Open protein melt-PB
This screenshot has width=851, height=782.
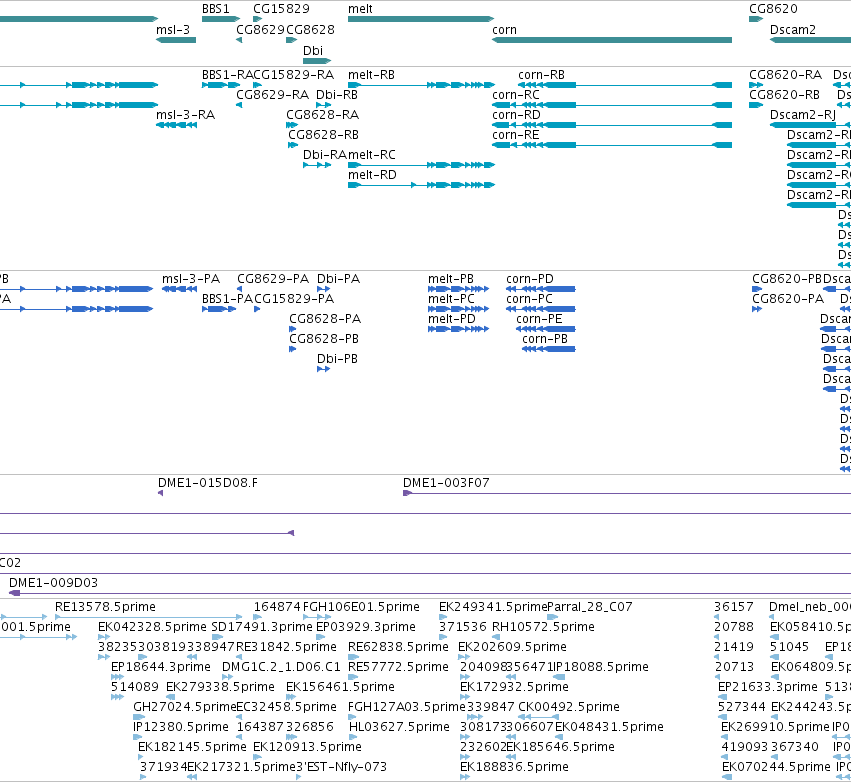[x=451, y=279]
